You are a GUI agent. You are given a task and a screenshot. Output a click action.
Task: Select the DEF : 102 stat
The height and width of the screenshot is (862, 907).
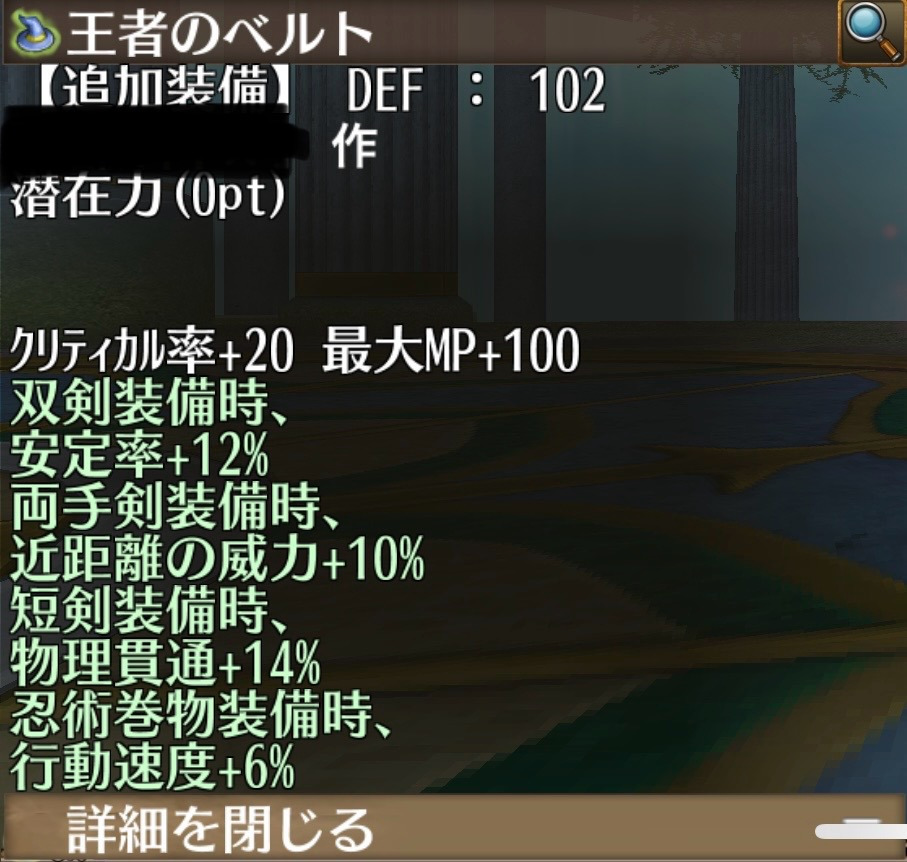click(x=477, y=89)
